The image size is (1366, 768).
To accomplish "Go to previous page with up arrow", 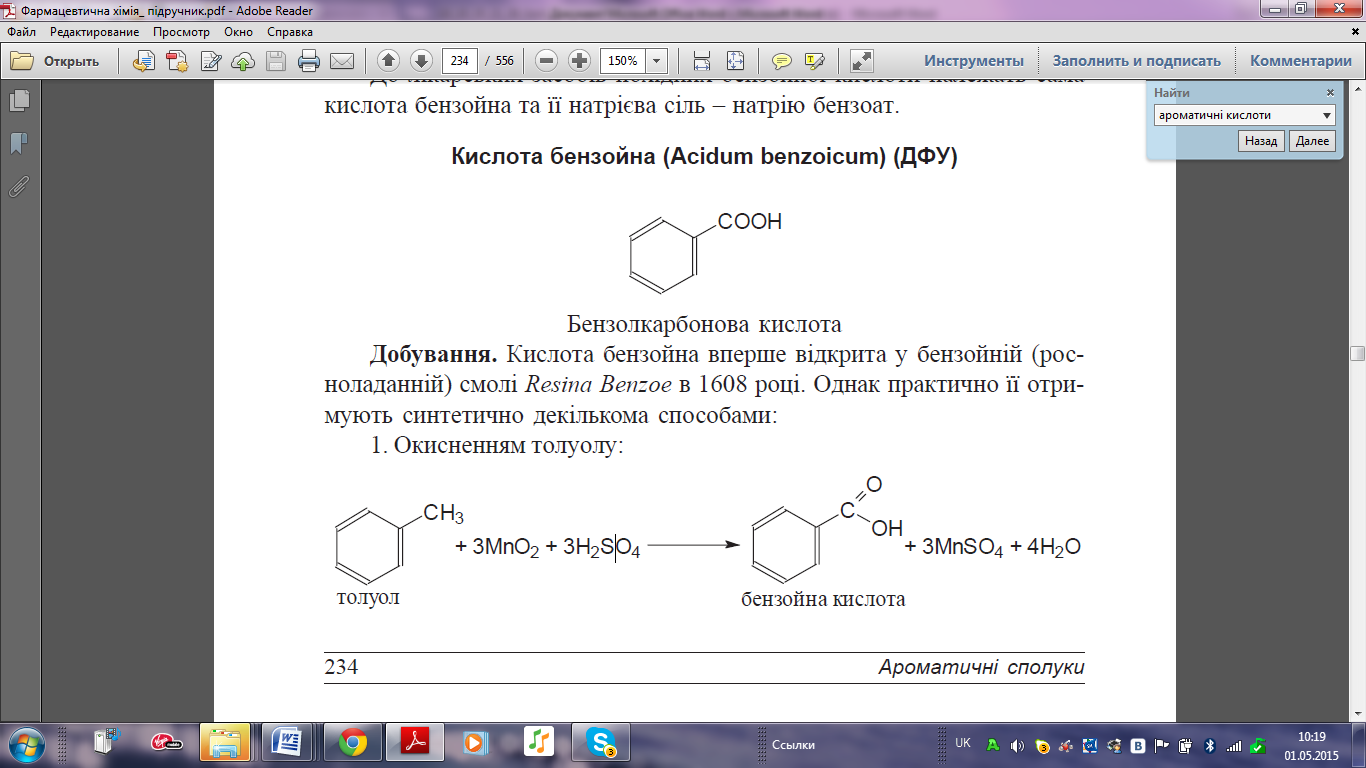I will pos(389,60).
